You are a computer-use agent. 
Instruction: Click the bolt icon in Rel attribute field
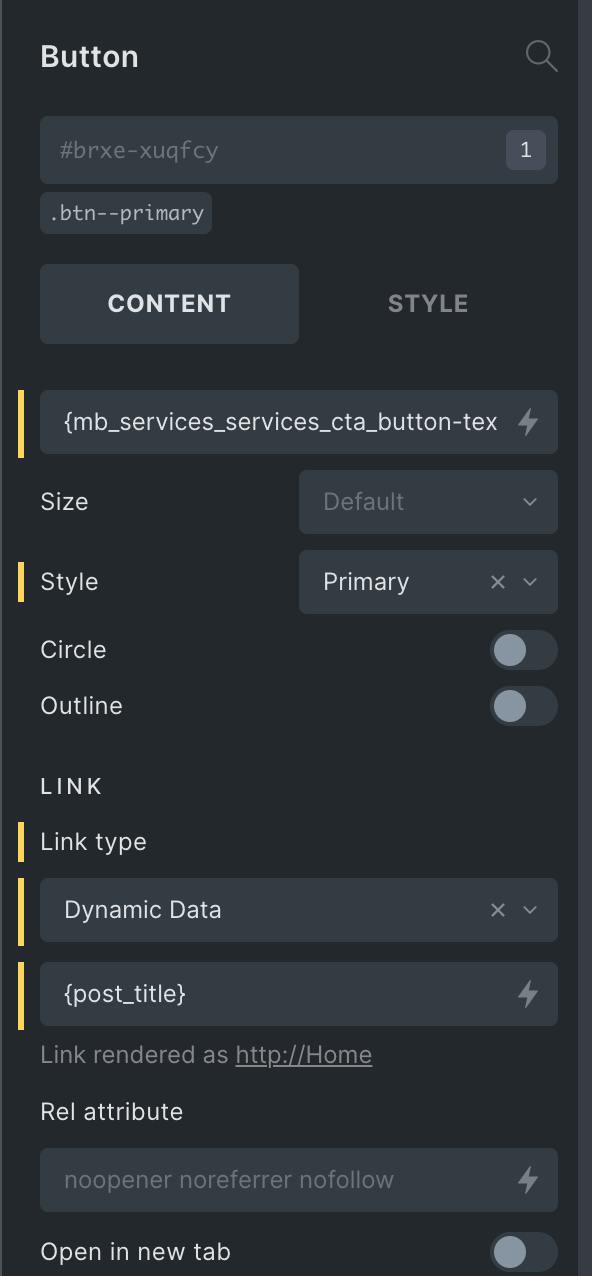pyautogui.click(x=528, y=1180)
